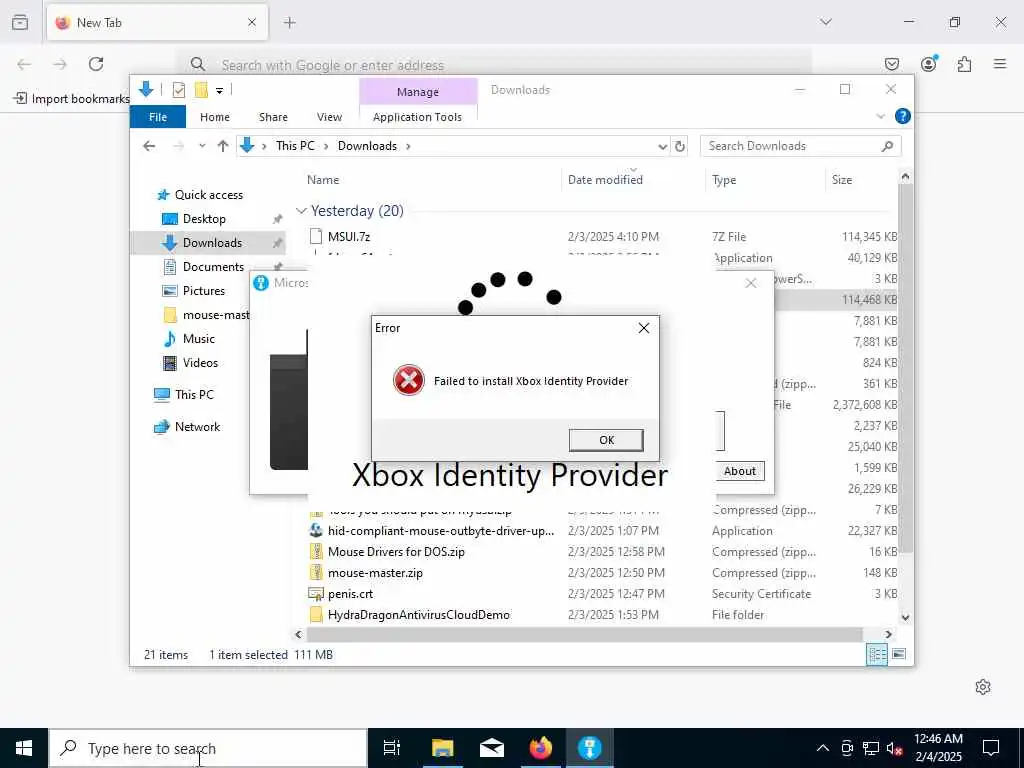Viewport: 1024px width, 768px height.
Task: Reload page in Firefox
Action: pos(96,64)
